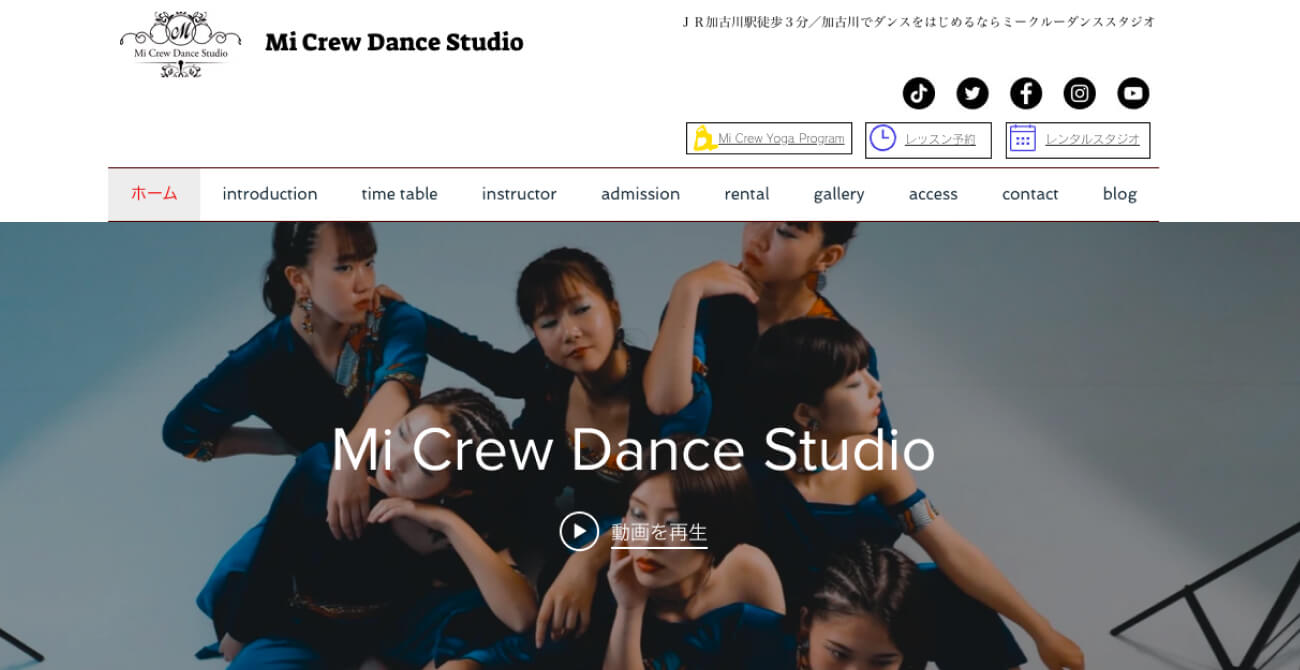Click the calendar icon beside レンタルスタジオ
The width and height of the screenshot is (1300, 670).
pyautogui.click(x=1022, y=139)
